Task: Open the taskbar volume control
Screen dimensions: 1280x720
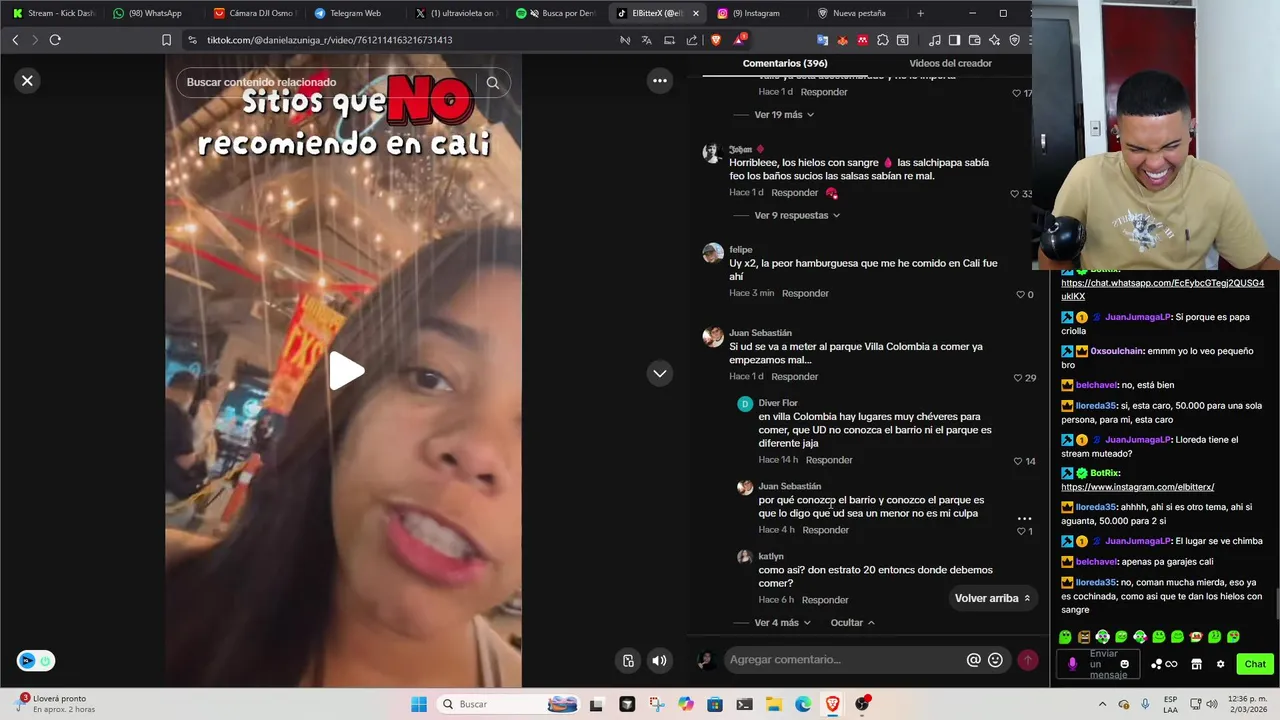Action: tap(1212, 704)
